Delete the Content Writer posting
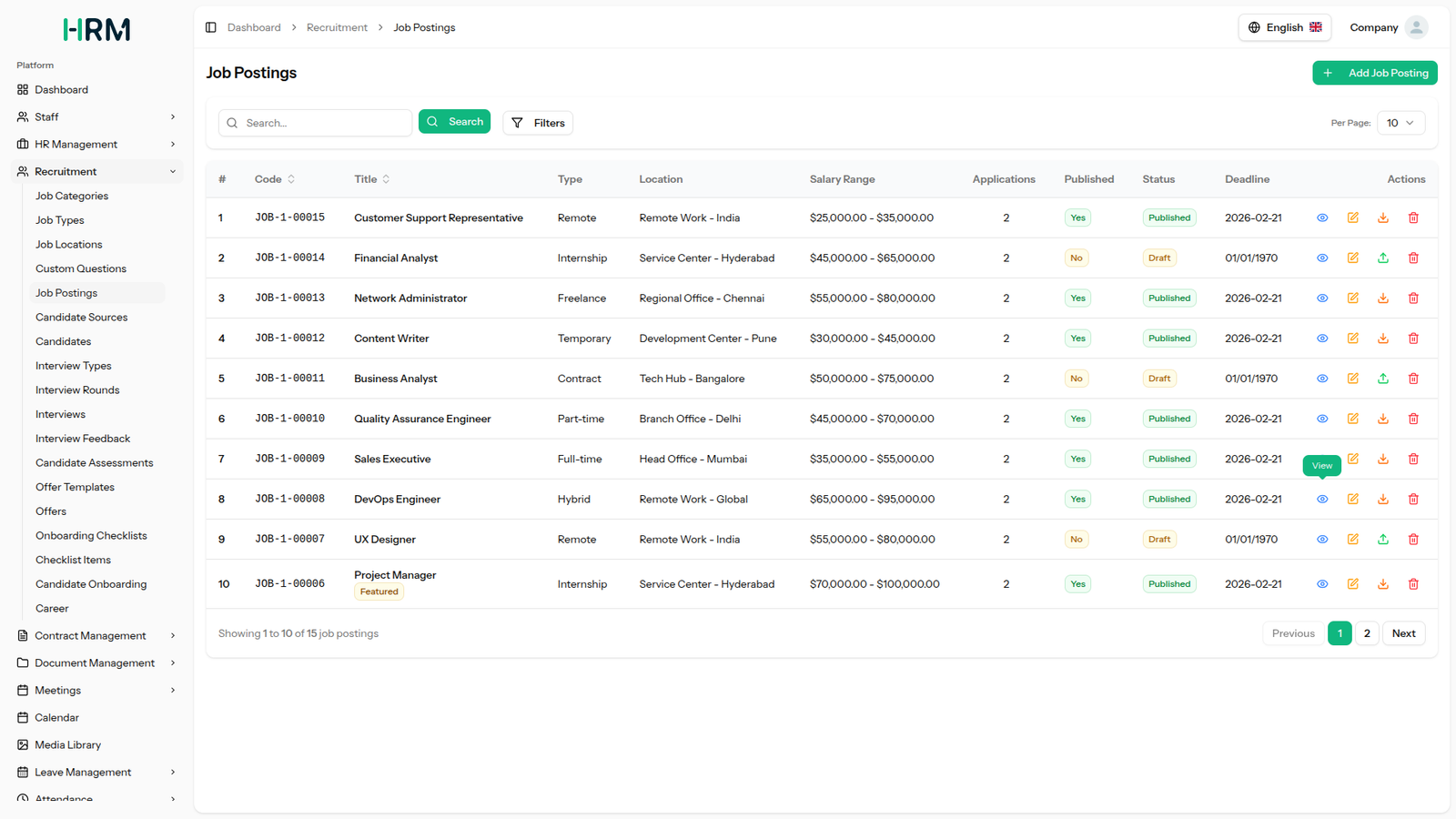This screenshot has width=1456, height=819. coord(1413,339)
